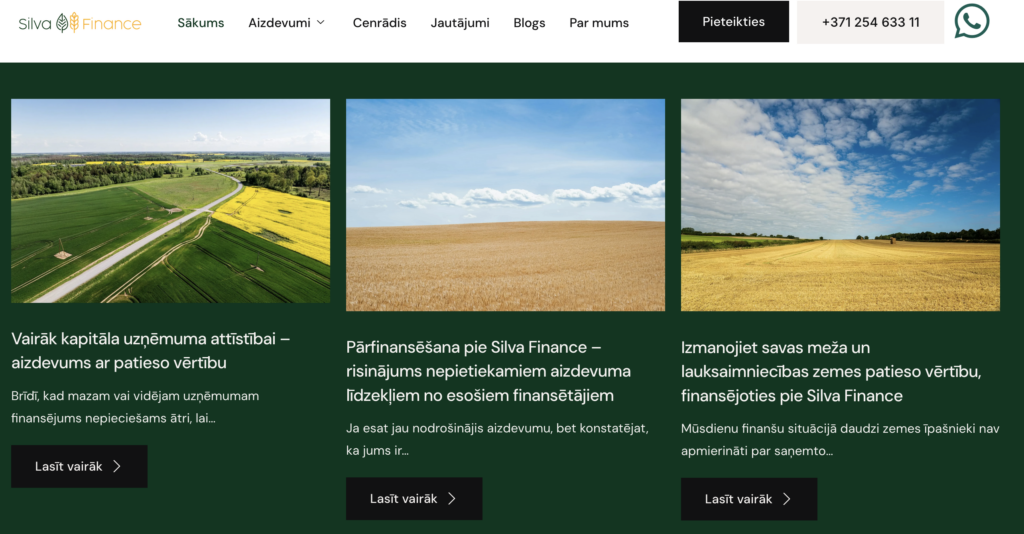Click the arrow in the third Lasīt vairāk button
1024x534 pixels.
(x=787, y=498)
